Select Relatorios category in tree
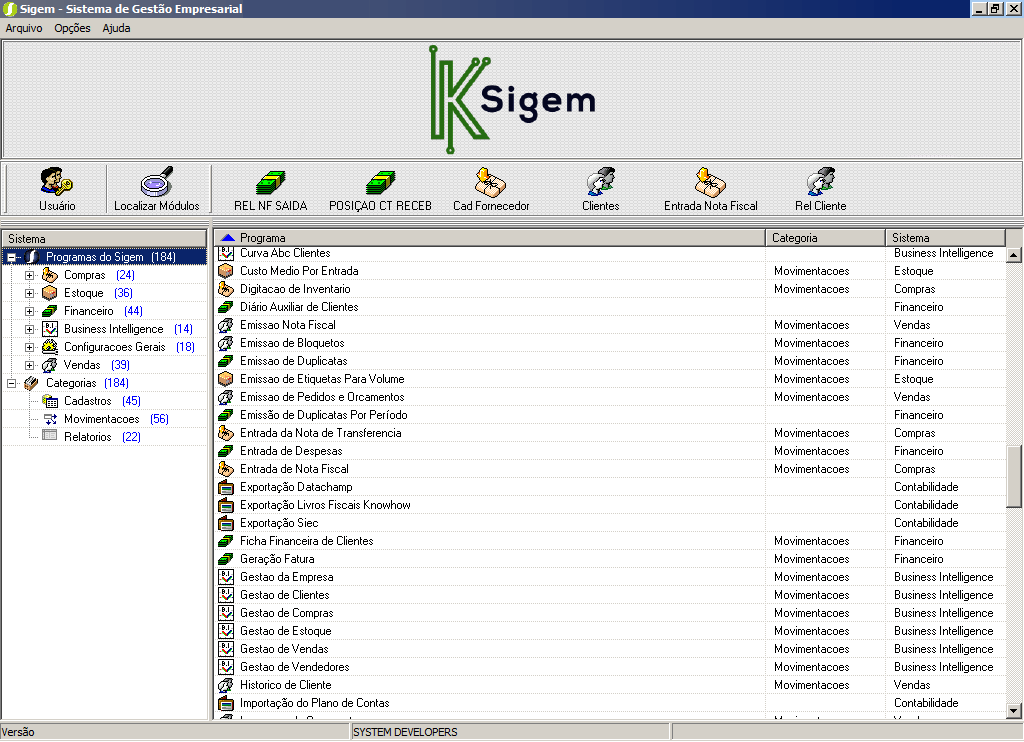This screenshot has height=742, width=1024. point(87,437)
